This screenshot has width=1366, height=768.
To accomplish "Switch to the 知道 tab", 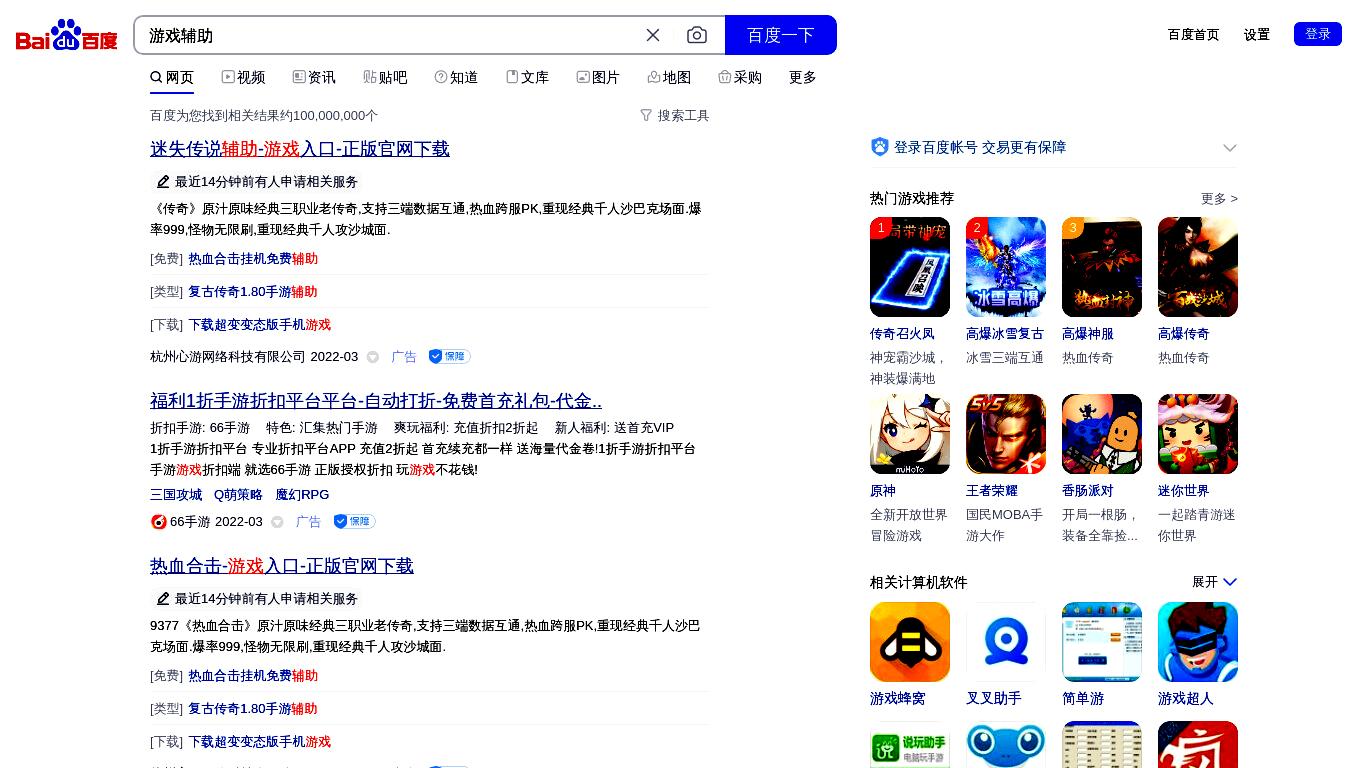I will (x=456, y=77).
